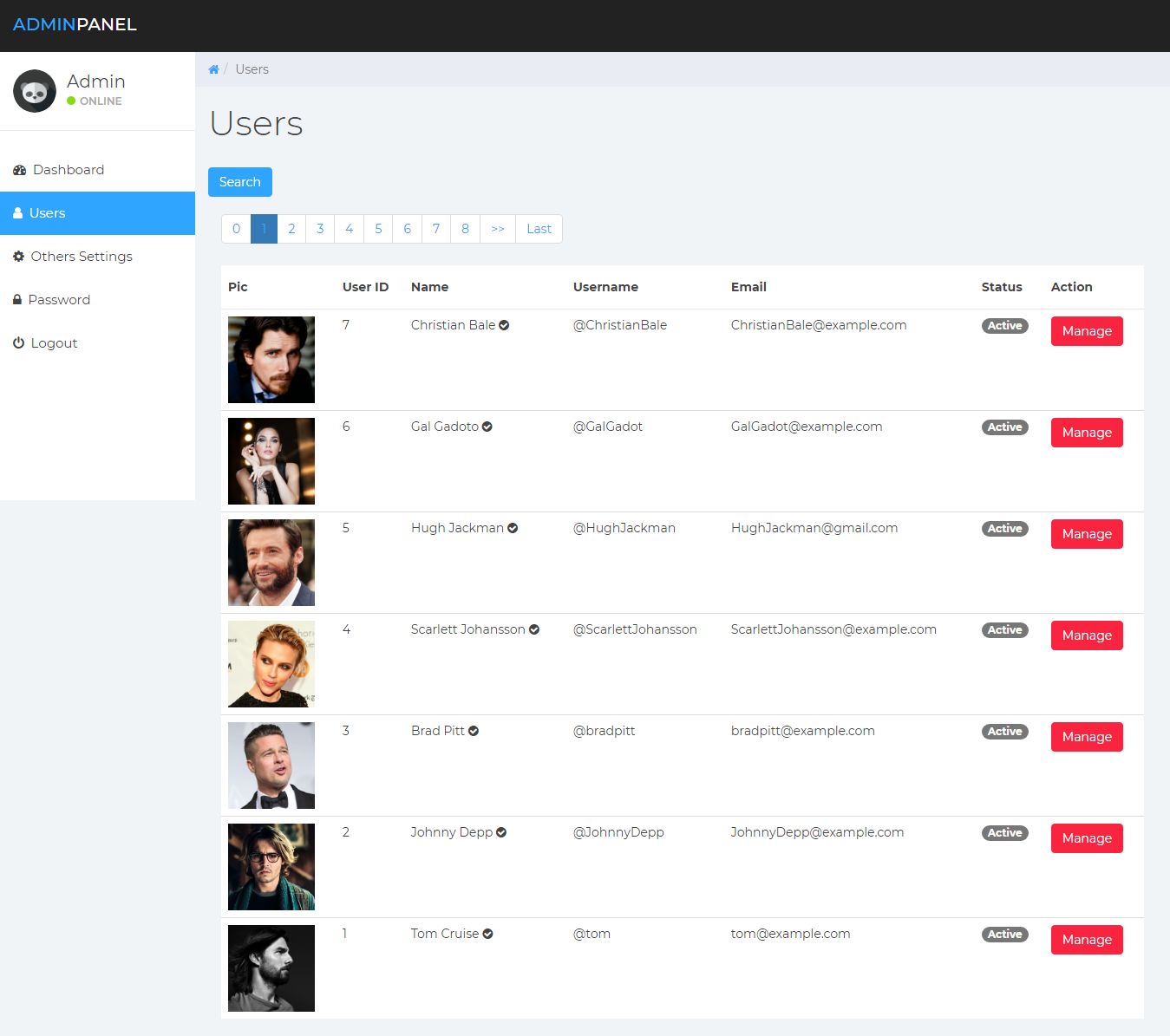1170x1036 pixels.
Task: Choose Logout in the sidebar
Action: coord(97,343)
